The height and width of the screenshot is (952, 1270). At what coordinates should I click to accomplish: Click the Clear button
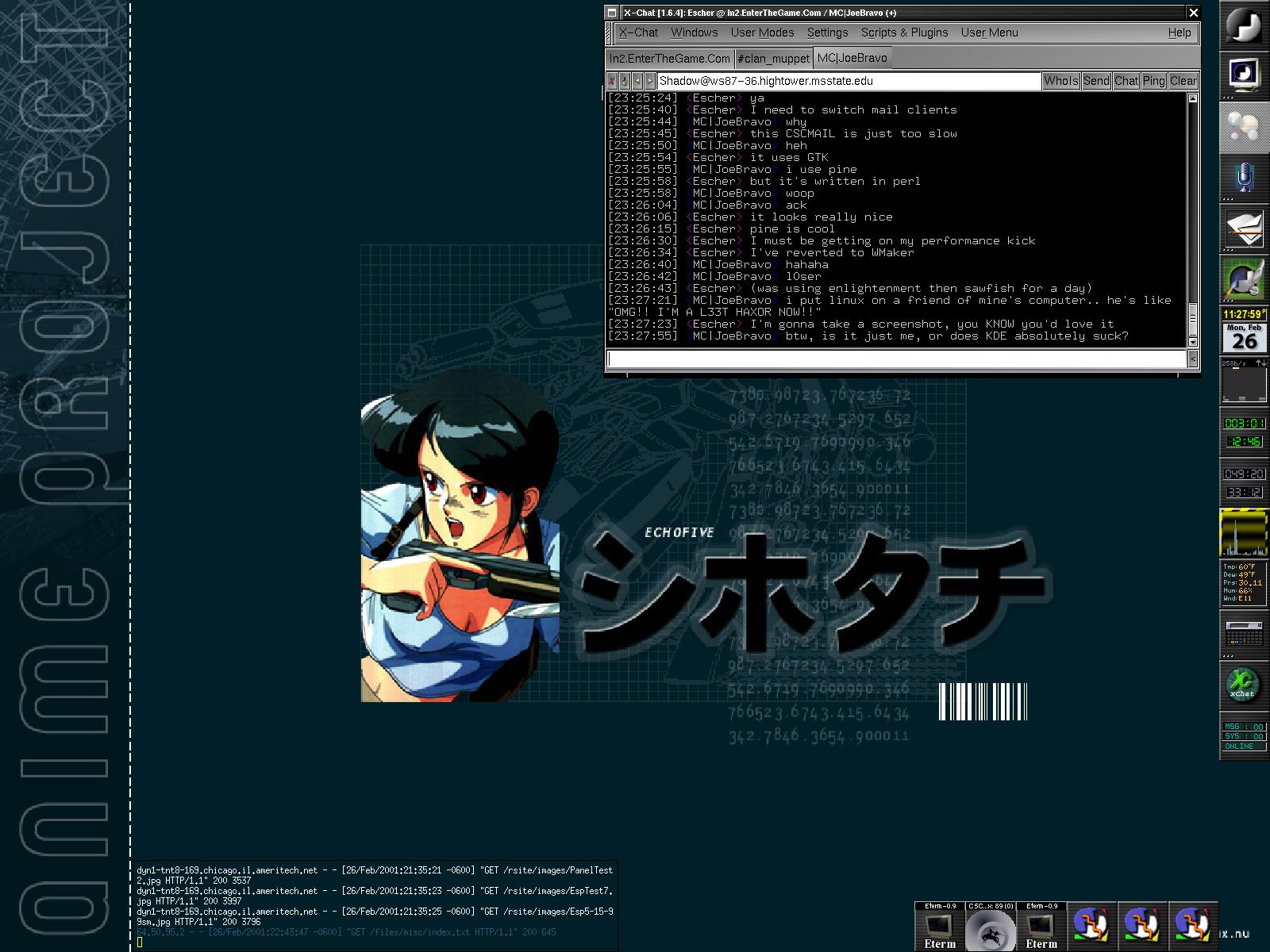(1183, 81)
